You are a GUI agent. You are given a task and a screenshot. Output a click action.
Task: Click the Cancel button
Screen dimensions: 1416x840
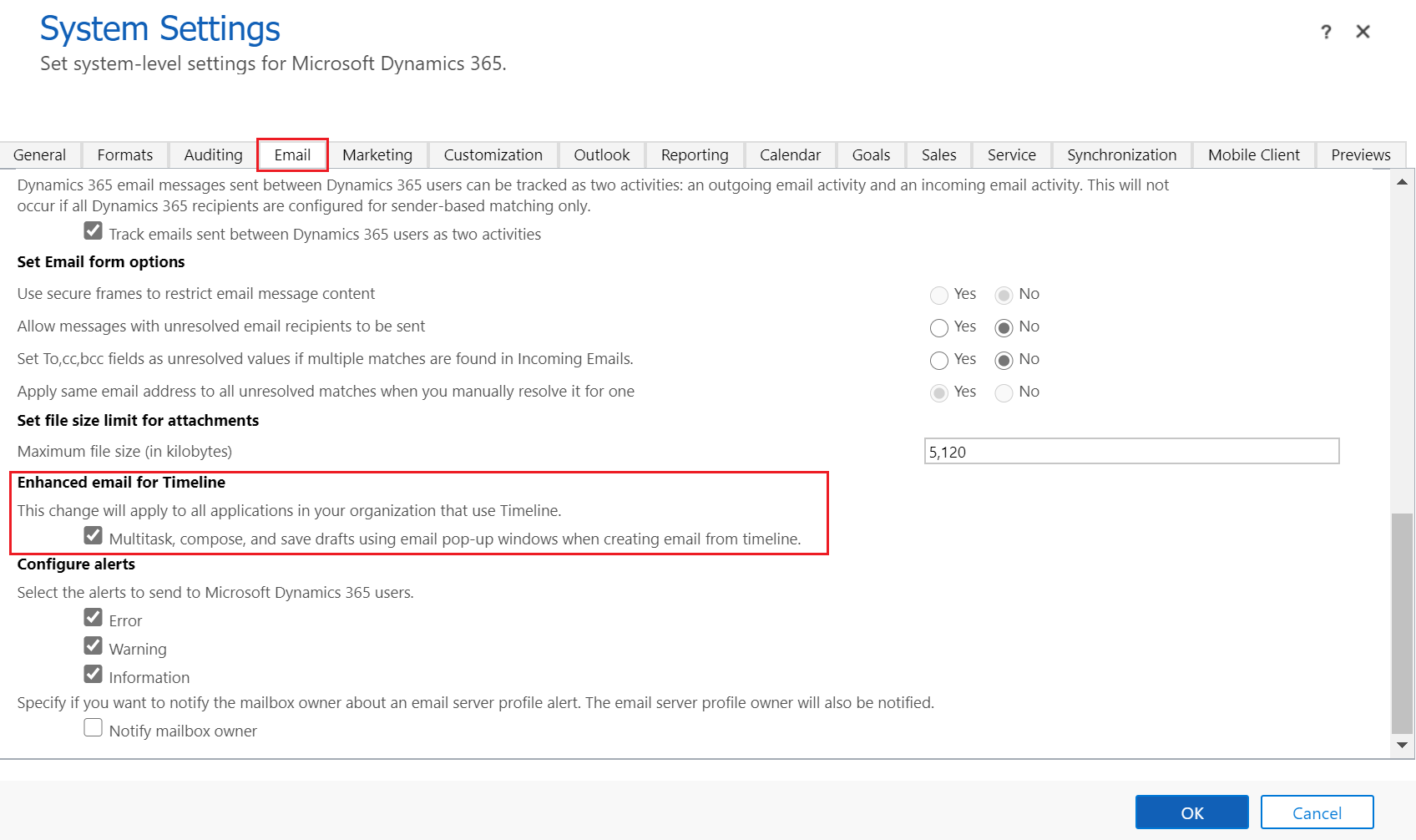tap(1317, 811)
